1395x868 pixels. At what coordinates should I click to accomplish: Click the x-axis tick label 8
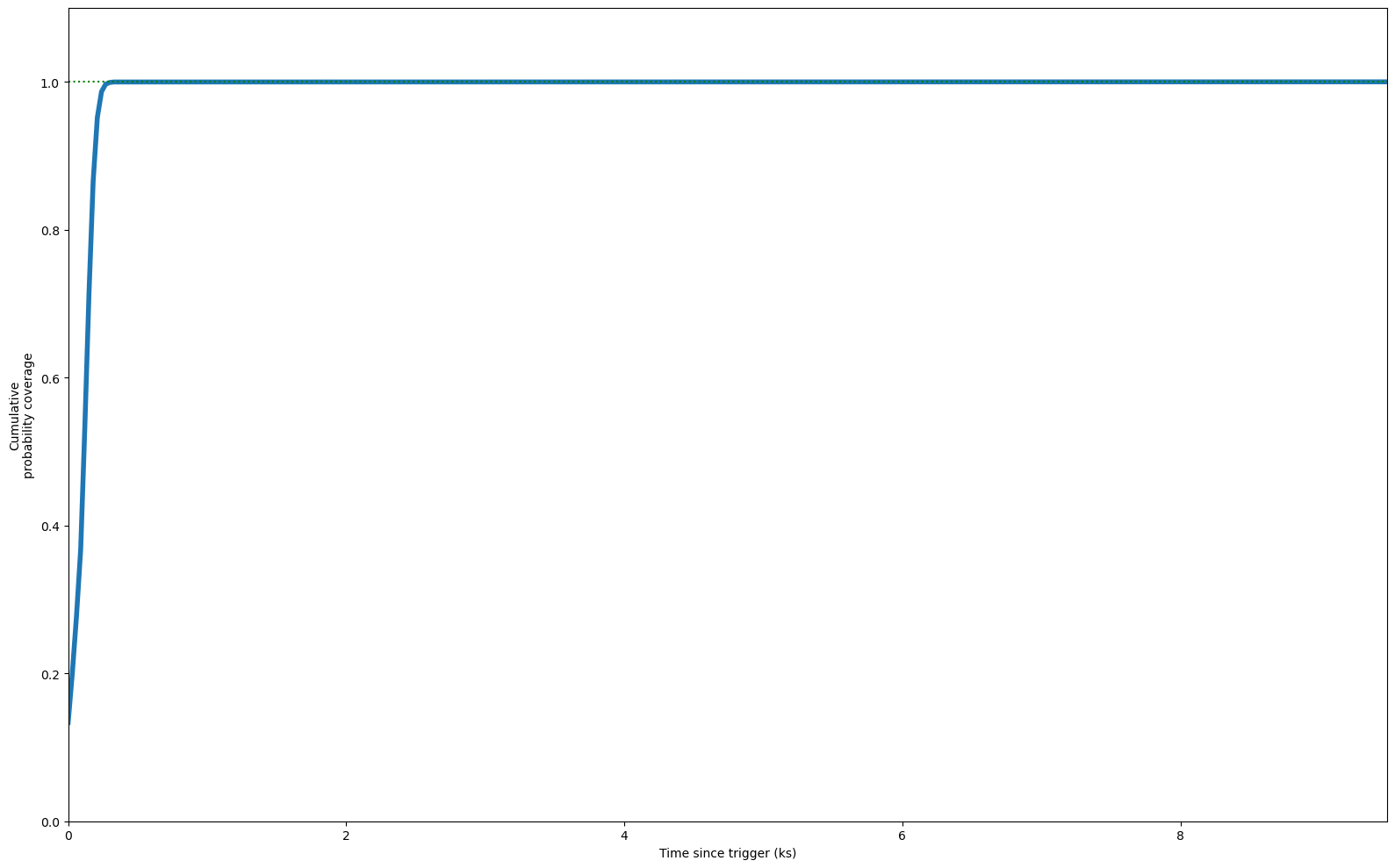[1180, 836]
